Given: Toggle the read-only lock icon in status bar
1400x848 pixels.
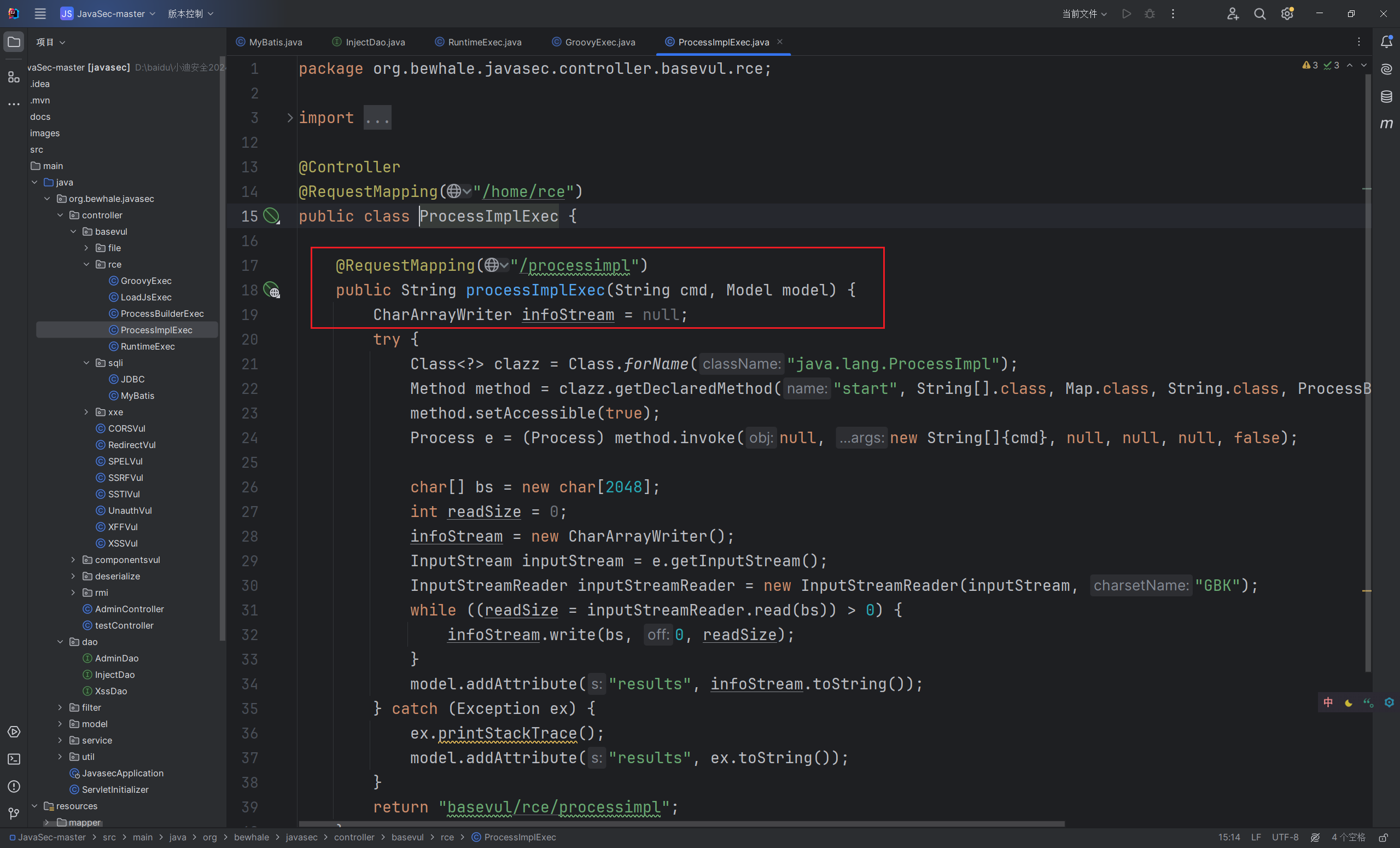Looking at the screenshot, I should pos(1384,837).
